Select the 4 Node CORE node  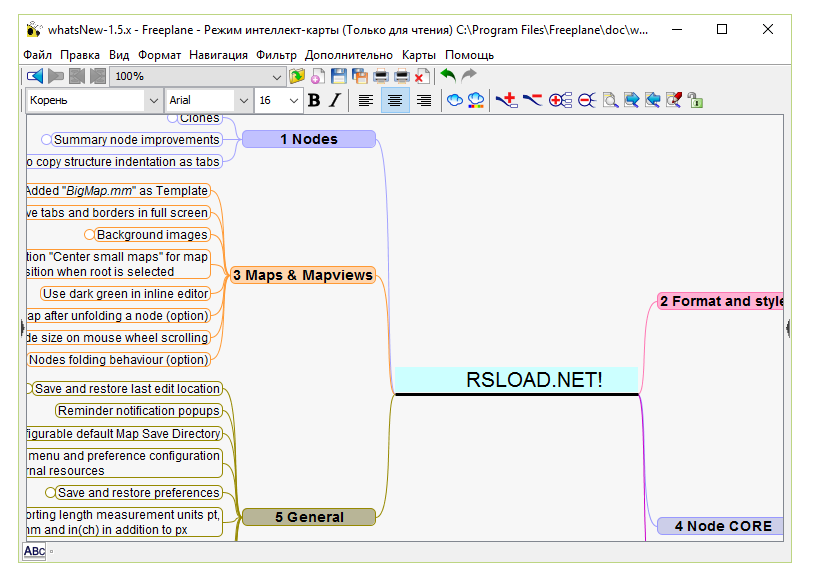[721, 526]
